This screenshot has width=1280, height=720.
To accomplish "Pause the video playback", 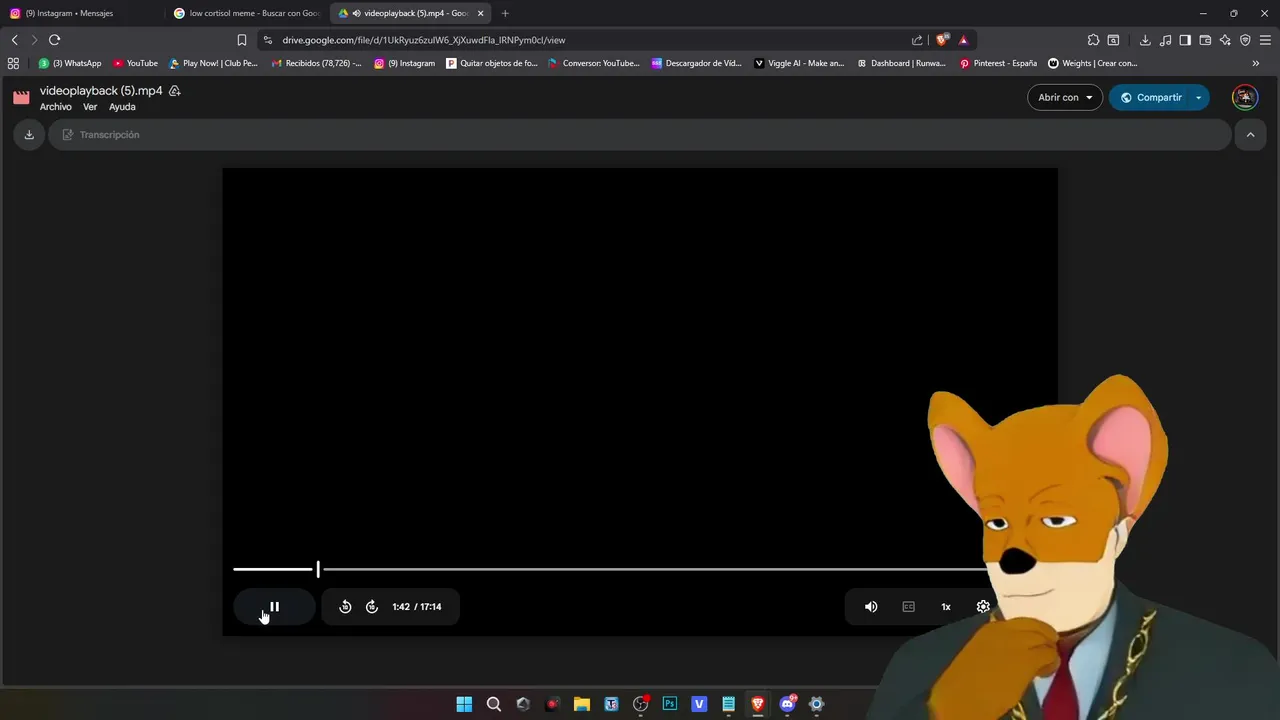I will point(274,607).
